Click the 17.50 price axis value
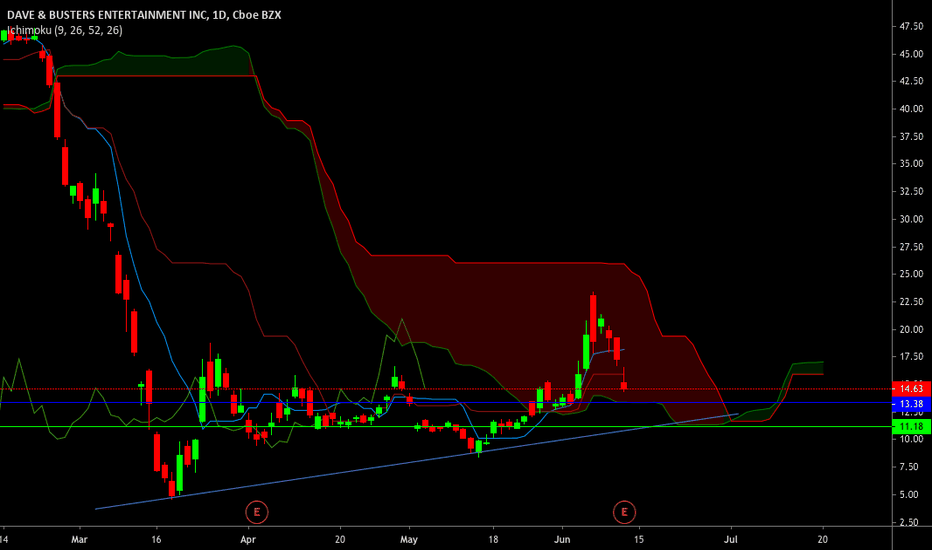Image resolution: width=932 pixels, height=550 pixels. click(x=911, y=357)
